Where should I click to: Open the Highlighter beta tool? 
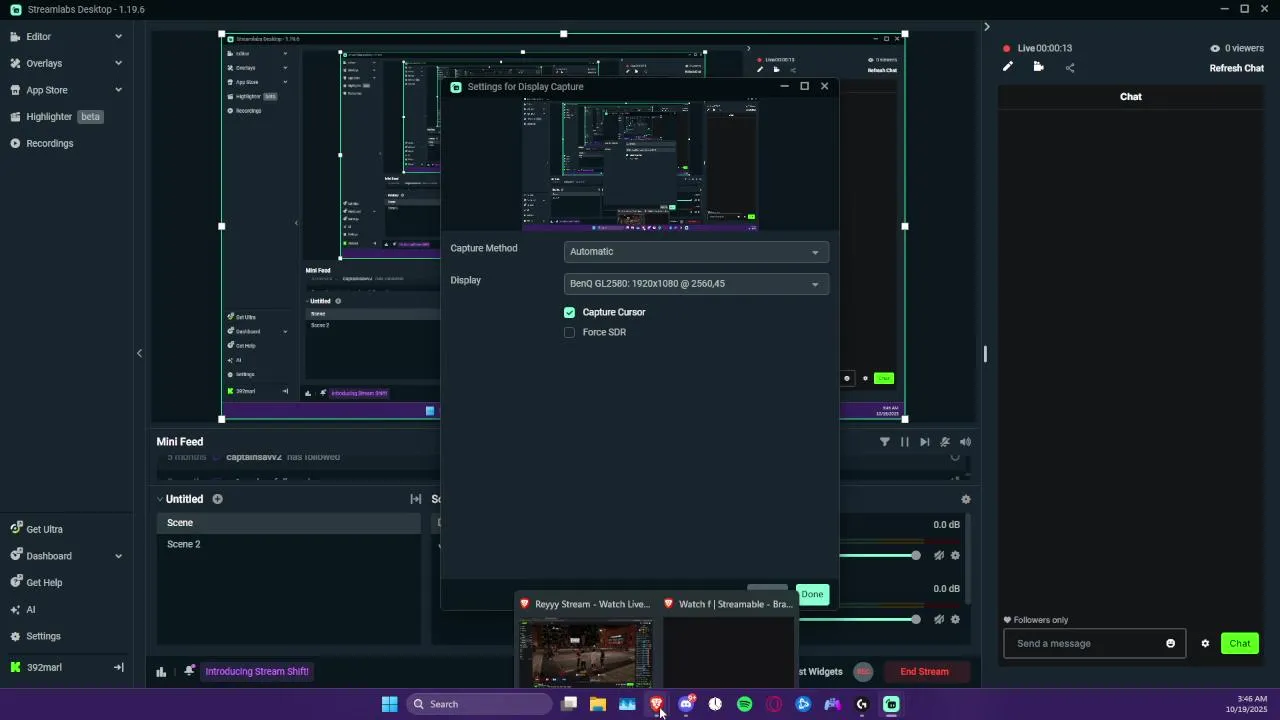57,116
